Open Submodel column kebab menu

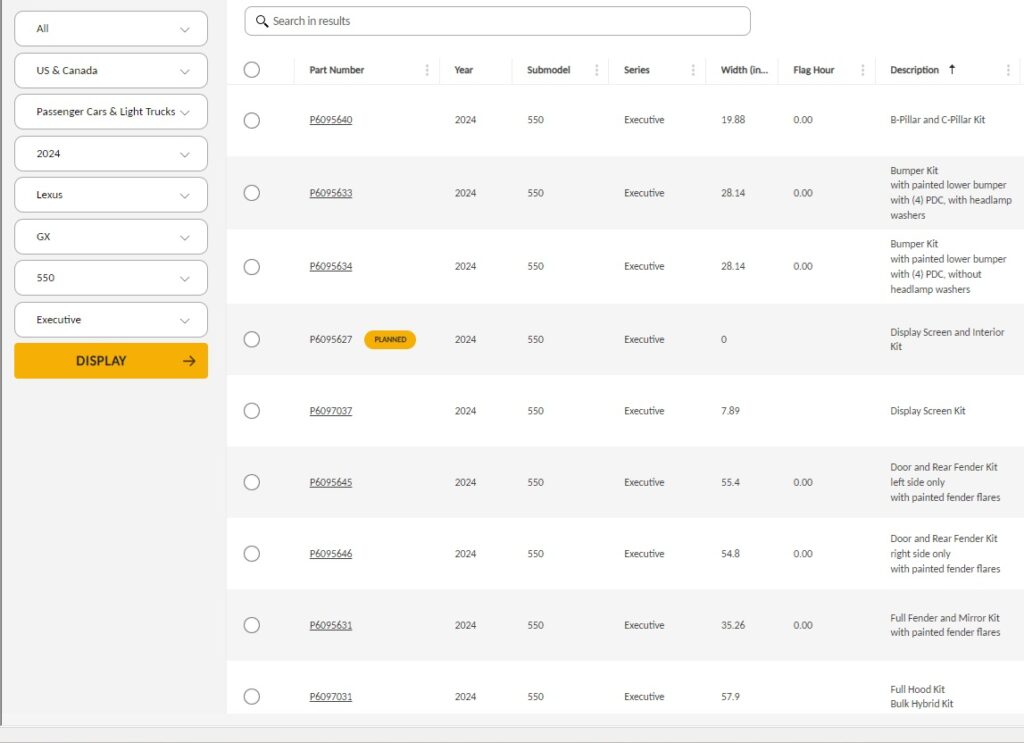tap(597, 70)
